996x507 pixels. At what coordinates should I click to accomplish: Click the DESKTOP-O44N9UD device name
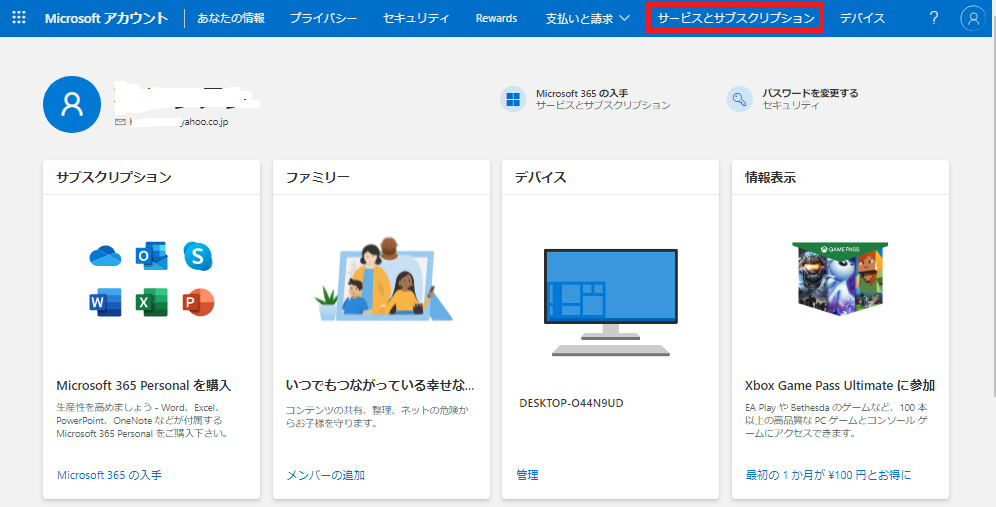coord(571,403)
